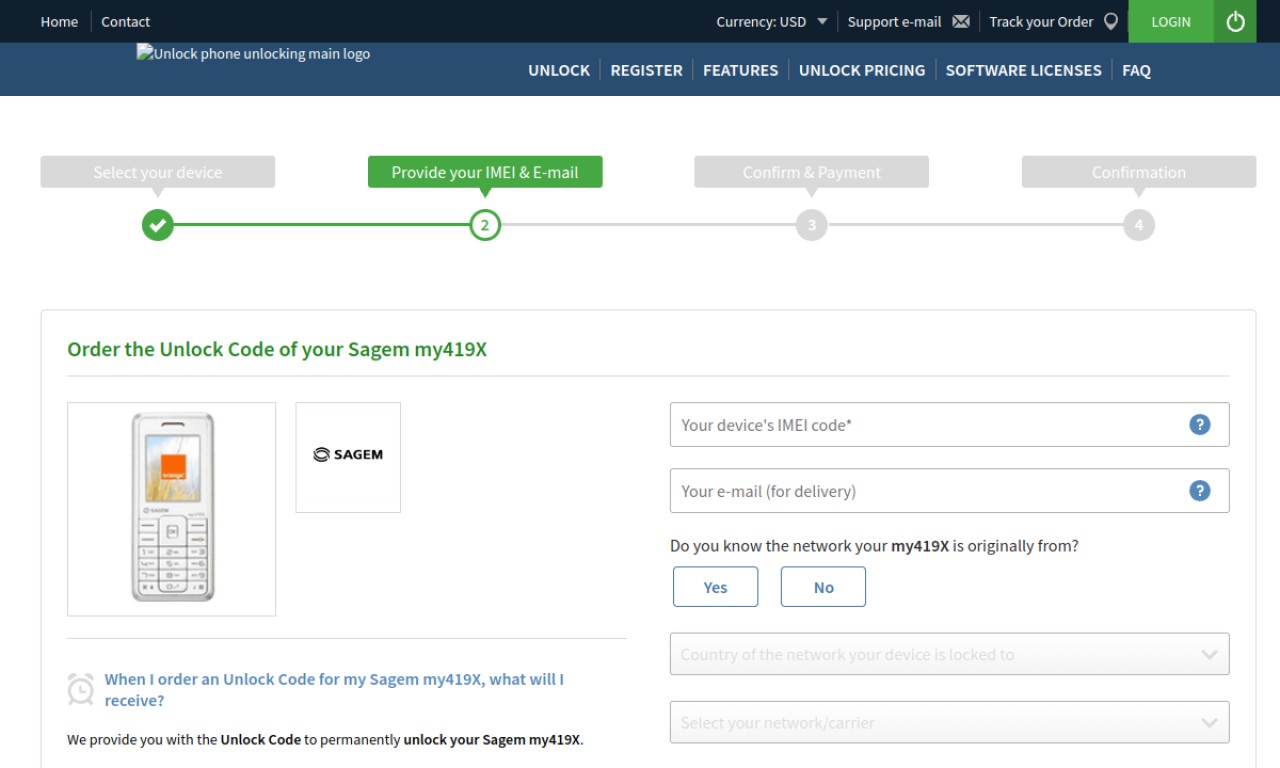Open the 'what will I receive' question link
Screen dimensions: 1280x768
(334, 690)
